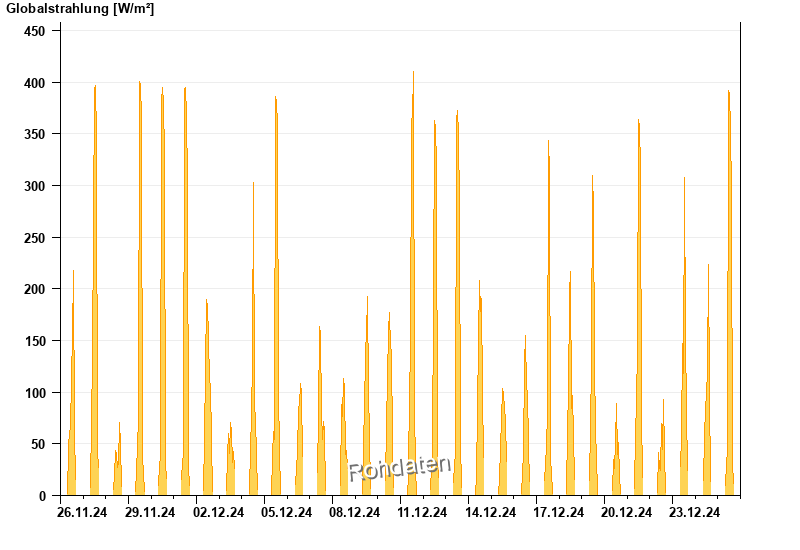Click the 11.12.24 date label
Screen dimensions: 800x550
tap(422, 512)
